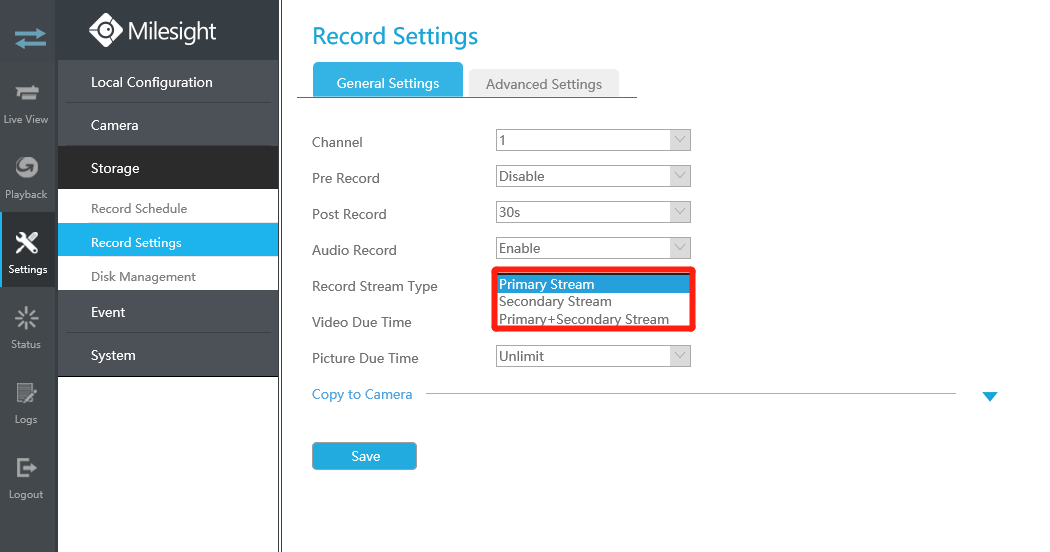
Task: Go to Playback icon
Action: pyautogui.click(x=27, y=167)
